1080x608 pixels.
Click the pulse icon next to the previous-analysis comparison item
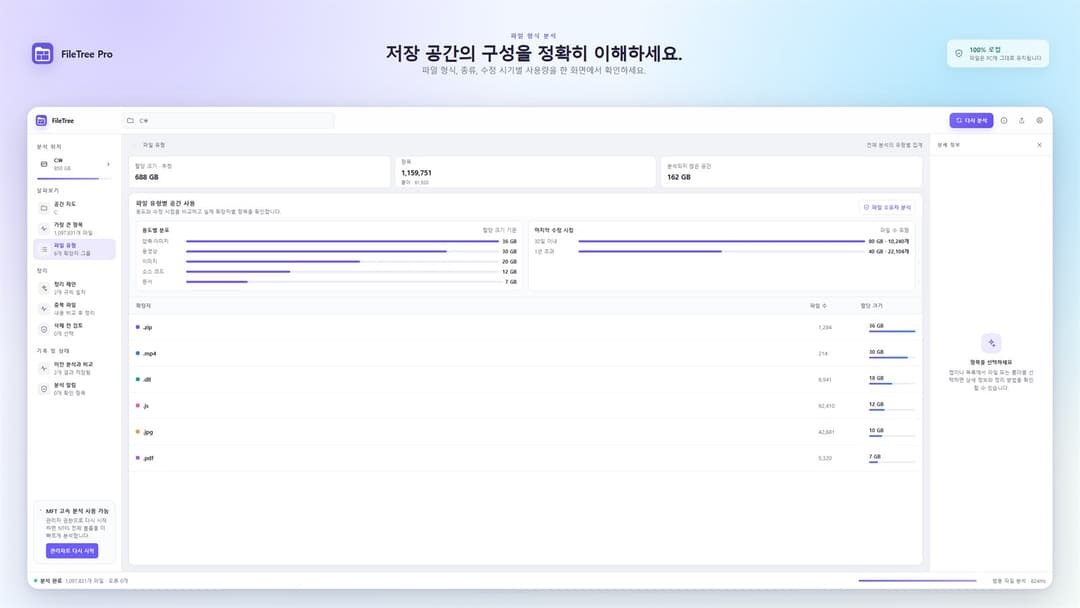tap(44, 368)
